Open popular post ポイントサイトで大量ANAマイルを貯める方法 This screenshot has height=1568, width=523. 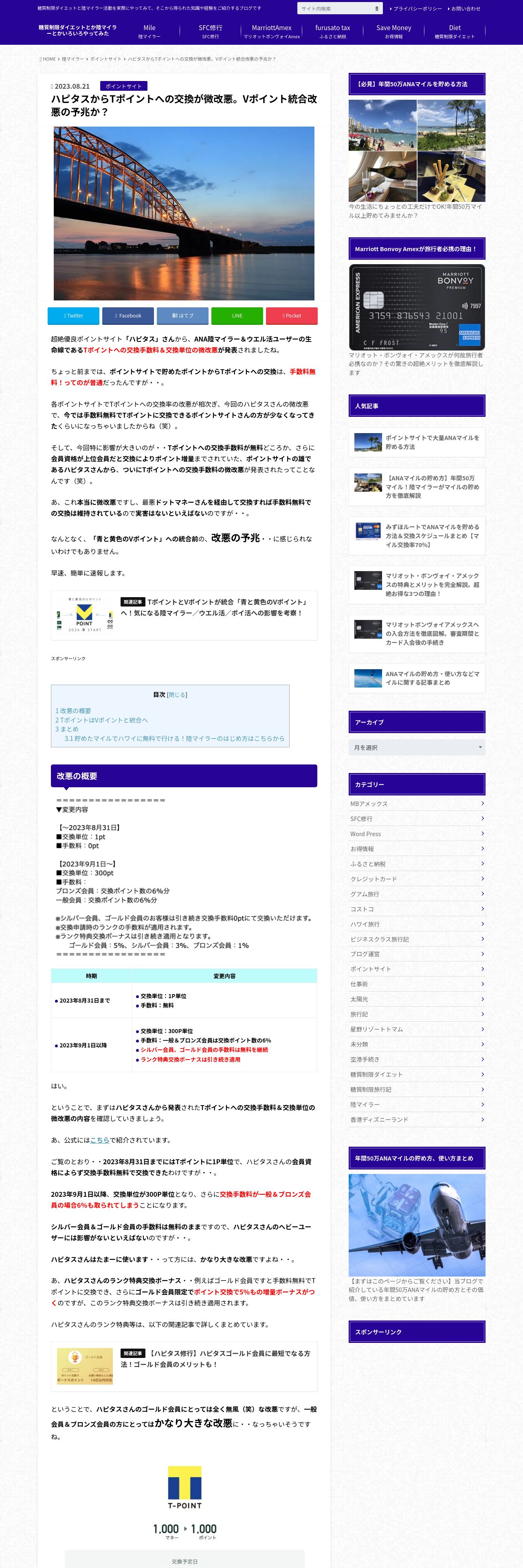[x=417, y=442]
